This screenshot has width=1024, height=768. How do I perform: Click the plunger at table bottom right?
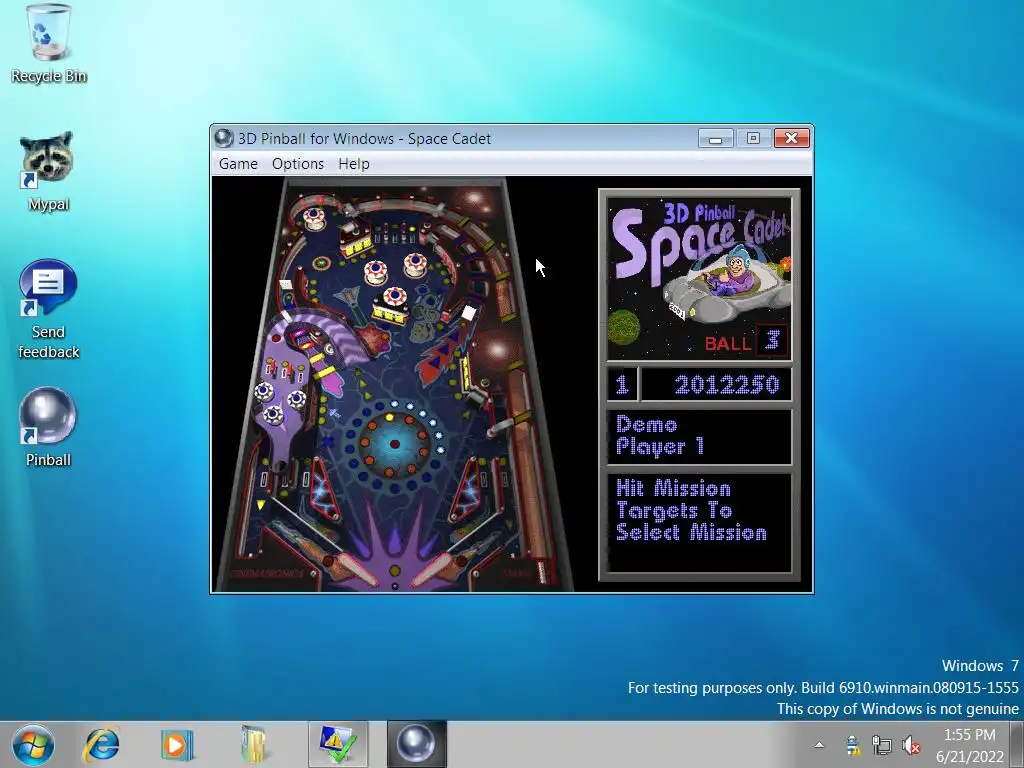[541, 572]
